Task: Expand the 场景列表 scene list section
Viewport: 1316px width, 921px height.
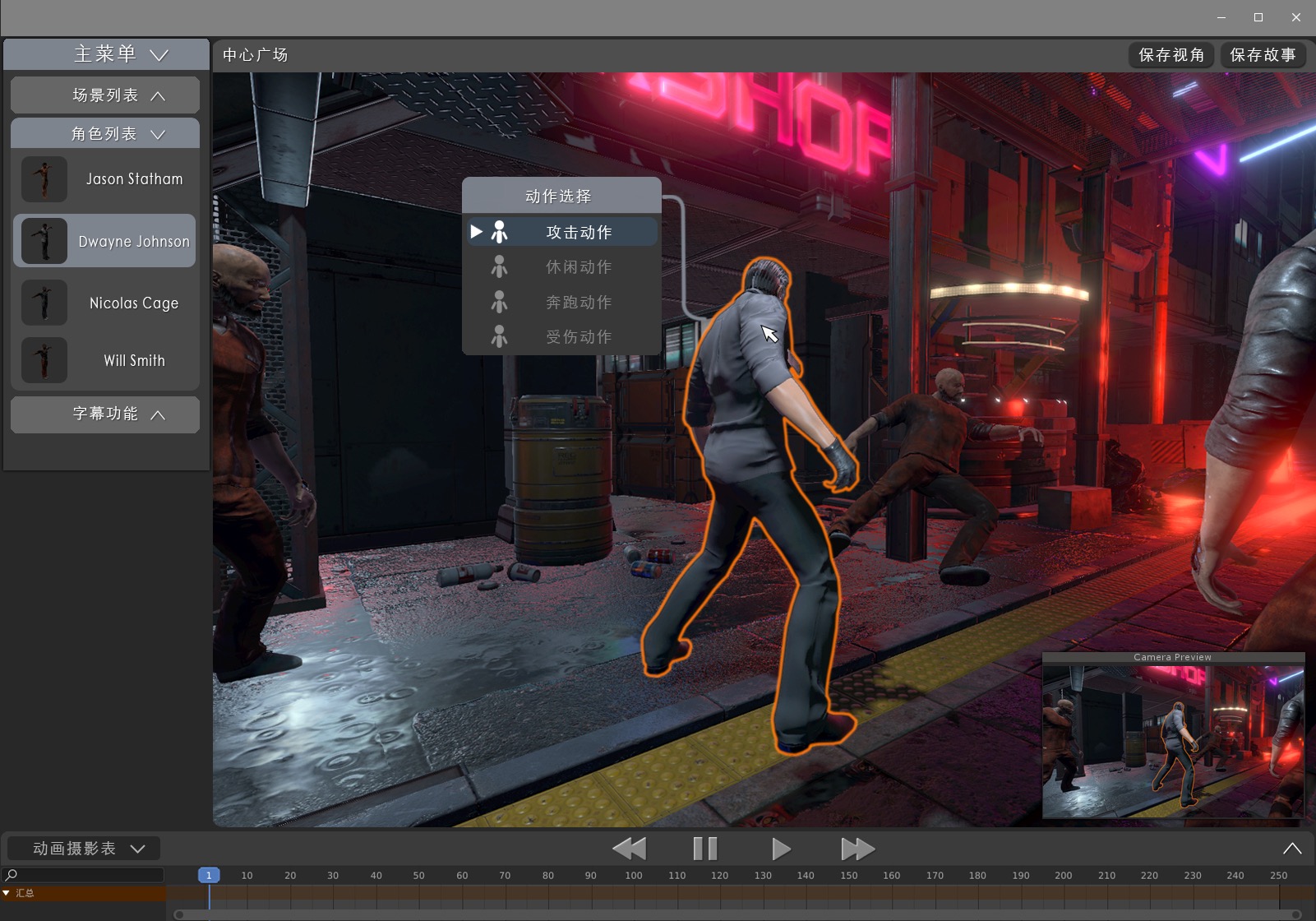Action: coord(105,95)
